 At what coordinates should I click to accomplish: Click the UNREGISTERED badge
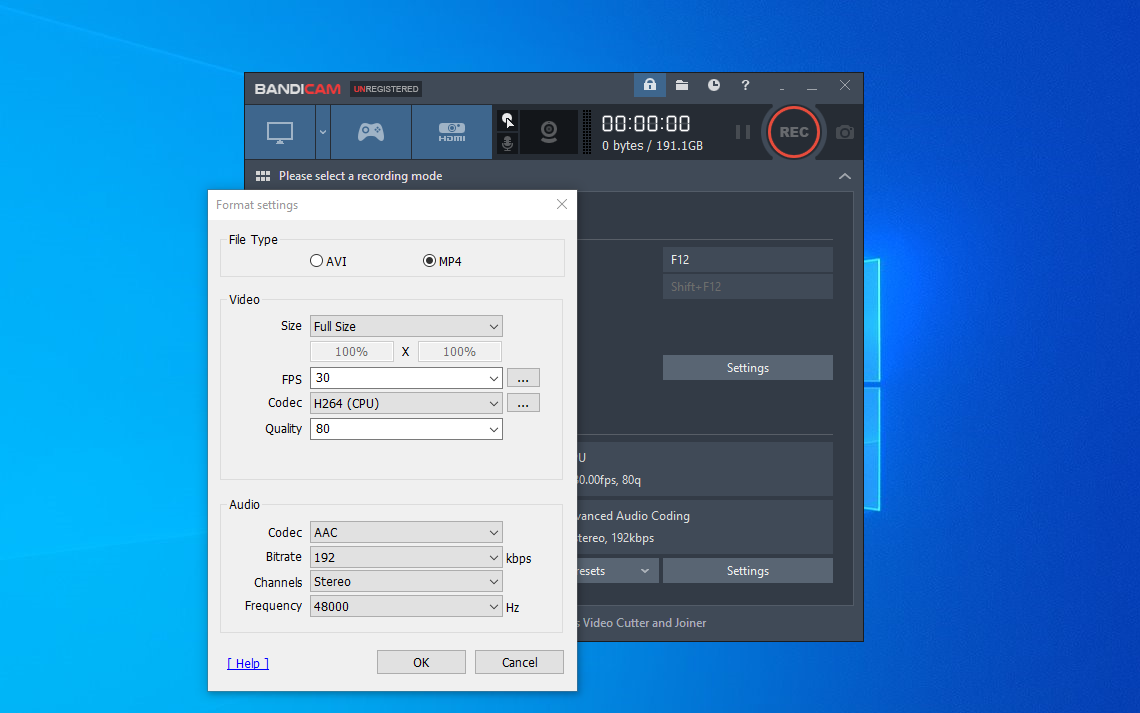(386, 89)
